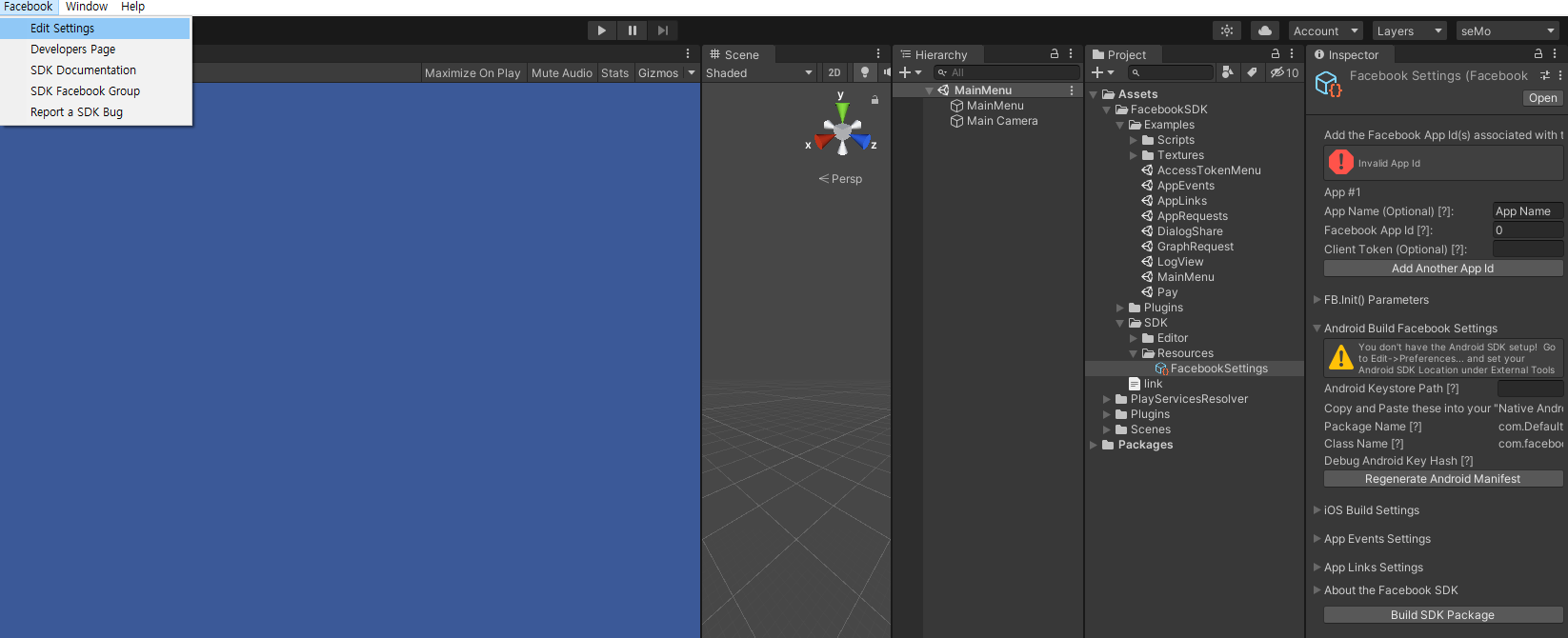
Task: Open the Account dropdown
Action: 1326,31
